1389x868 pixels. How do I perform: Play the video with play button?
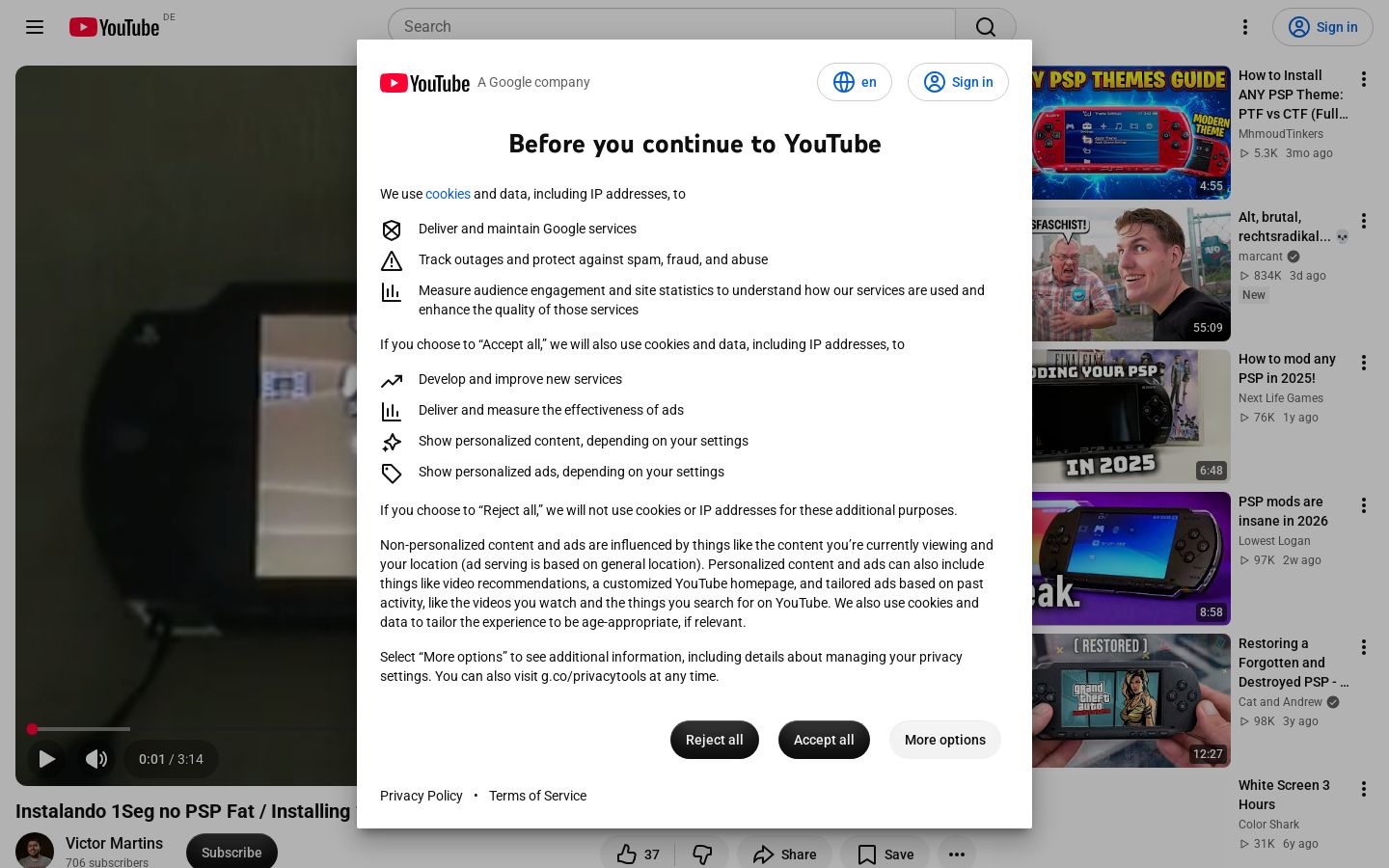coord(46,759)
